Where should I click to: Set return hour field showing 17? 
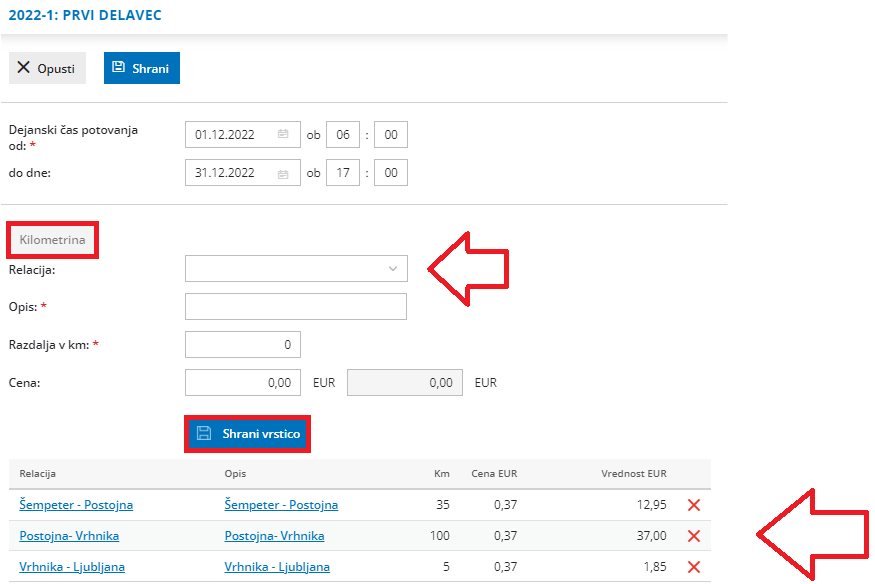coord(343,172)
